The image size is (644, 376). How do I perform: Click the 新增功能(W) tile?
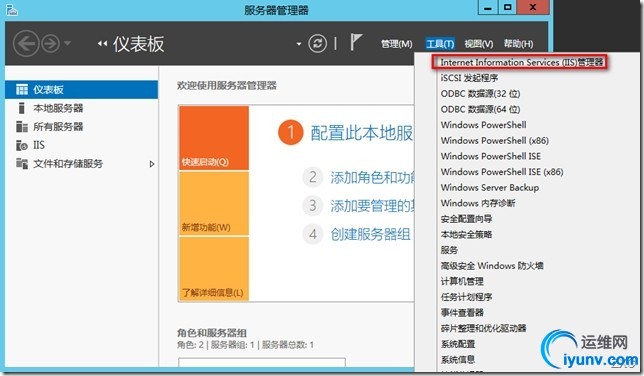[214, 203]
